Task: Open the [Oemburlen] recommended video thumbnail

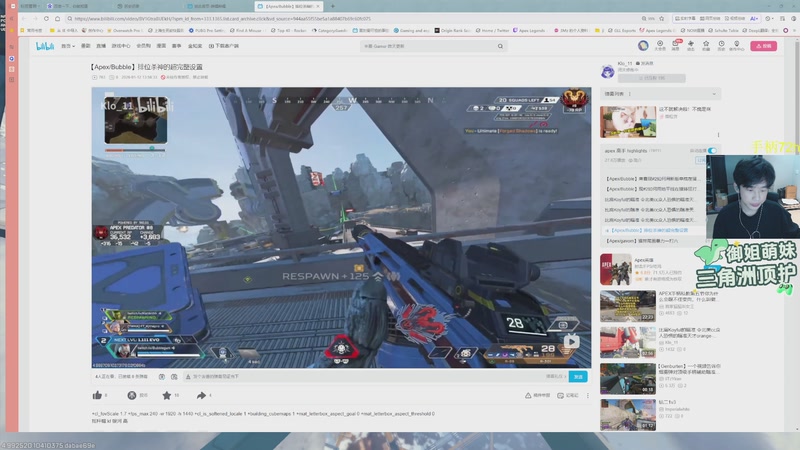Action: (628, 378)
